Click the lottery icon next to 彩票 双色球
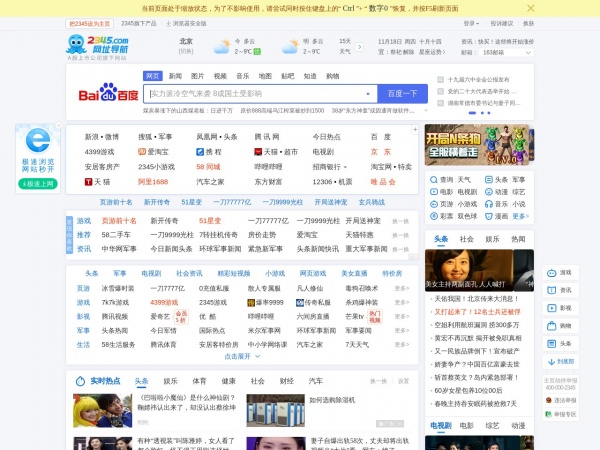 tap(434, 216)
